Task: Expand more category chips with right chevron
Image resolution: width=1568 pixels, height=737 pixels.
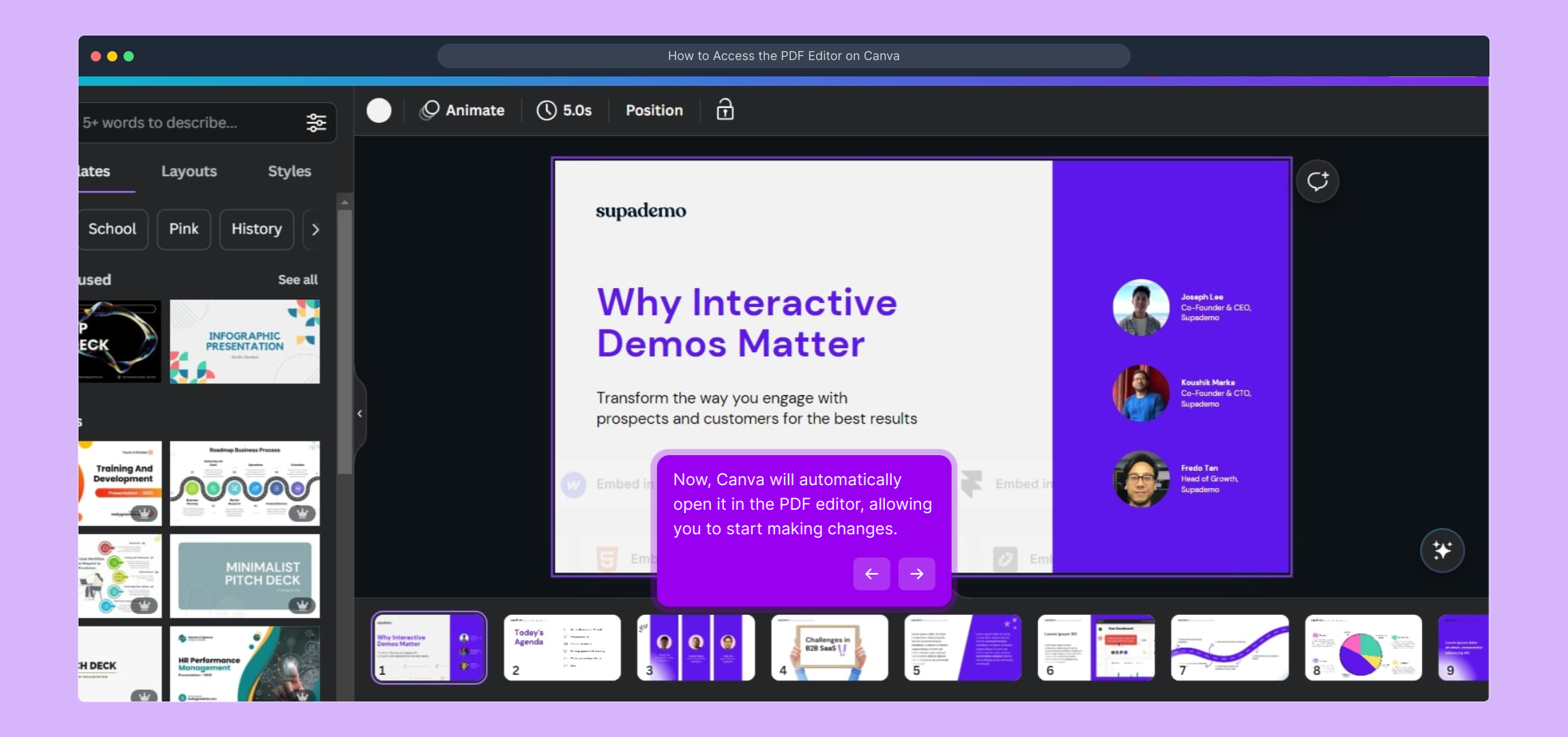Action: [315, 229]
